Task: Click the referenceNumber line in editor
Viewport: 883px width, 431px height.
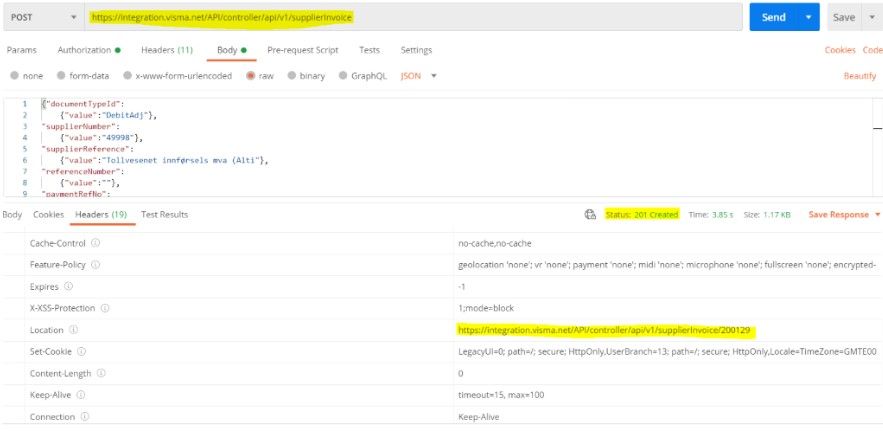Action: tap(83, 172)
